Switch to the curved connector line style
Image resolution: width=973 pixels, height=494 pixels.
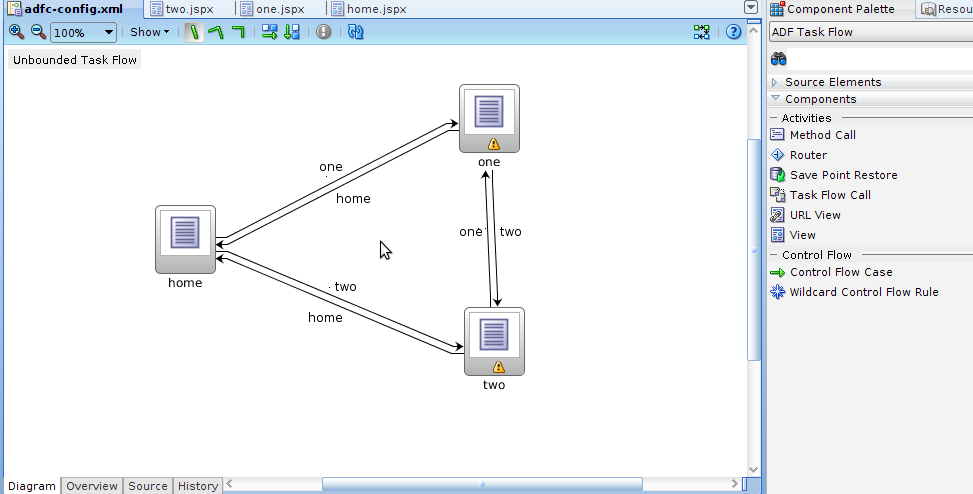[x=216, y=32]
